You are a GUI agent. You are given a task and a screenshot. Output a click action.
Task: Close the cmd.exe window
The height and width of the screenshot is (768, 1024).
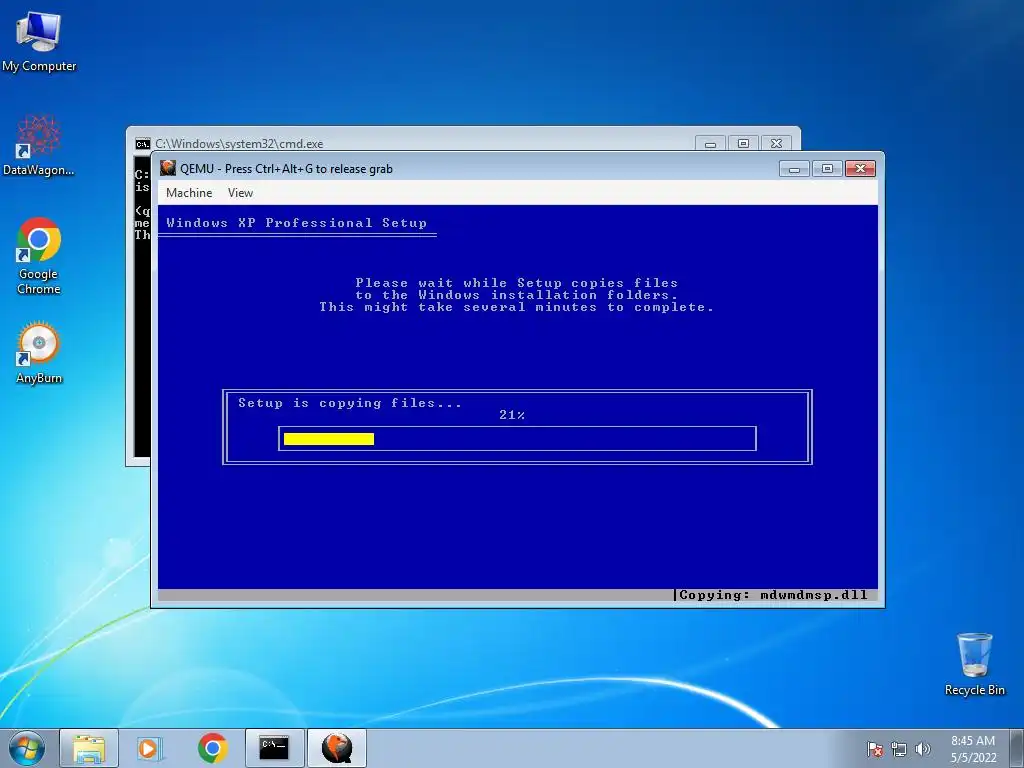pos(776,144)
